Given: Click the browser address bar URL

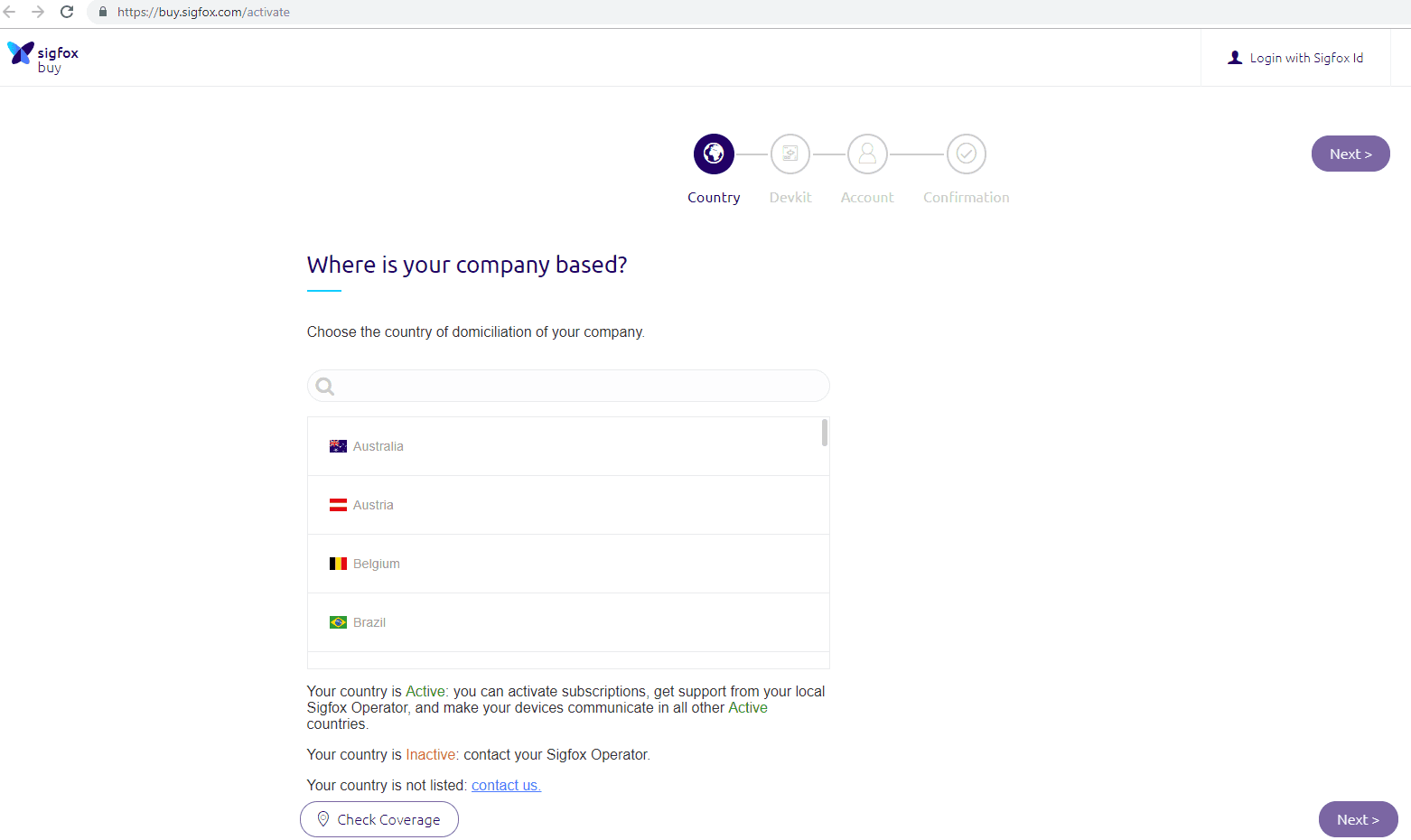Looking at the screenshot, I should click(x=203, y=12).
